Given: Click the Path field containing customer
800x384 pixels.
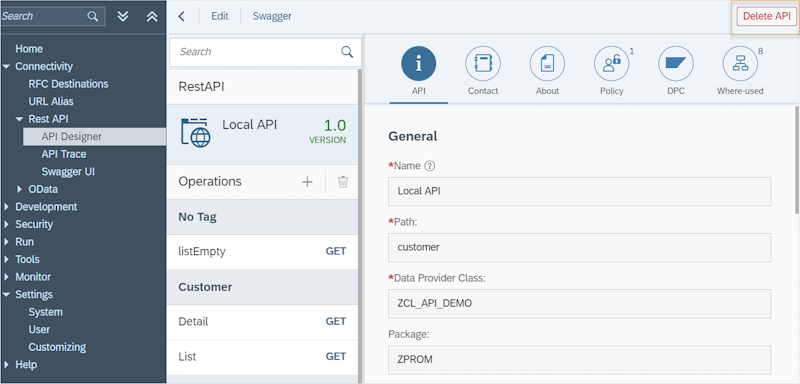Looking at the screenshot, I should point(580,248).
